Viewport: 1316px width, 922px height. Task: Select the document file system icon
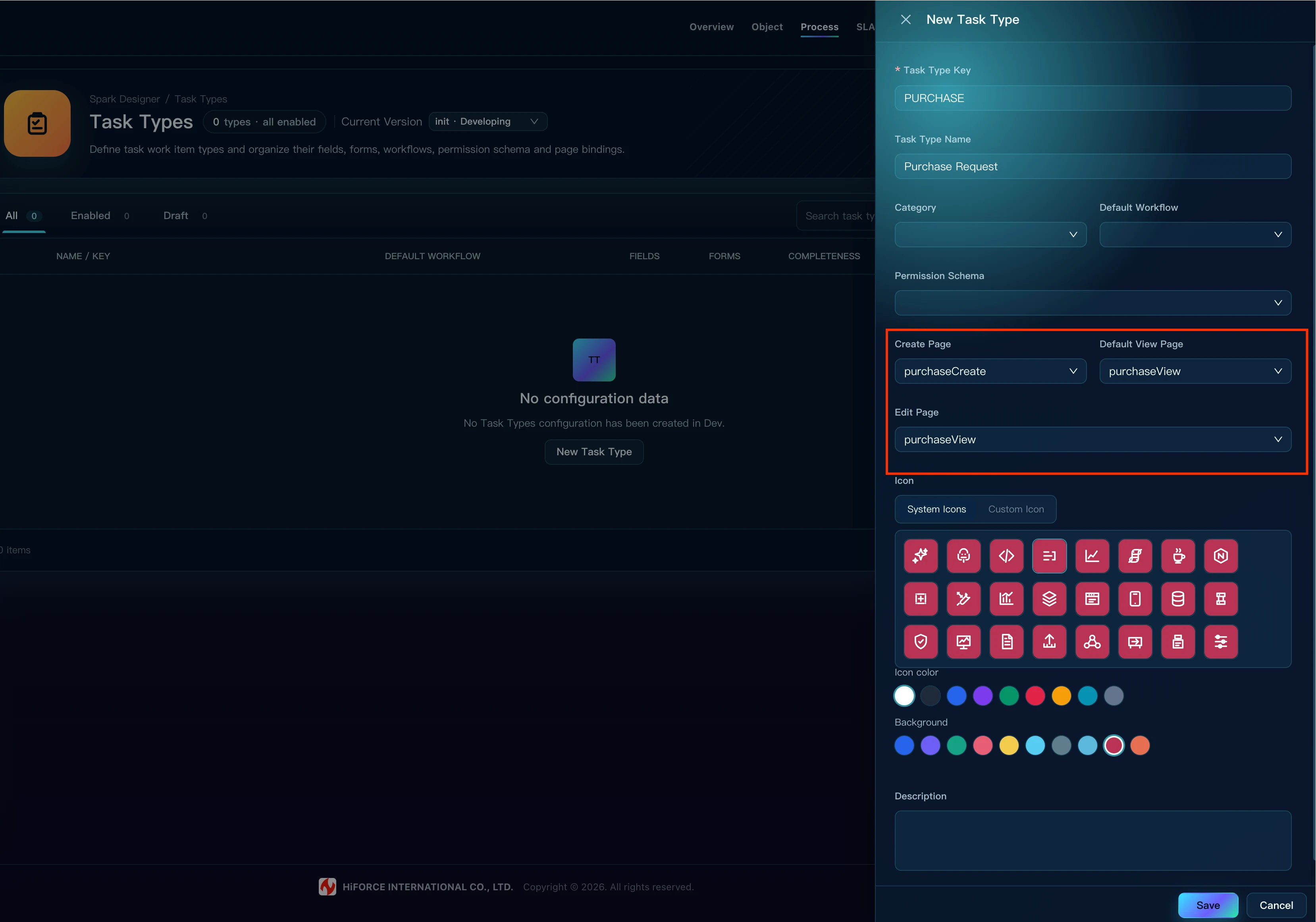coord(1006,641)
